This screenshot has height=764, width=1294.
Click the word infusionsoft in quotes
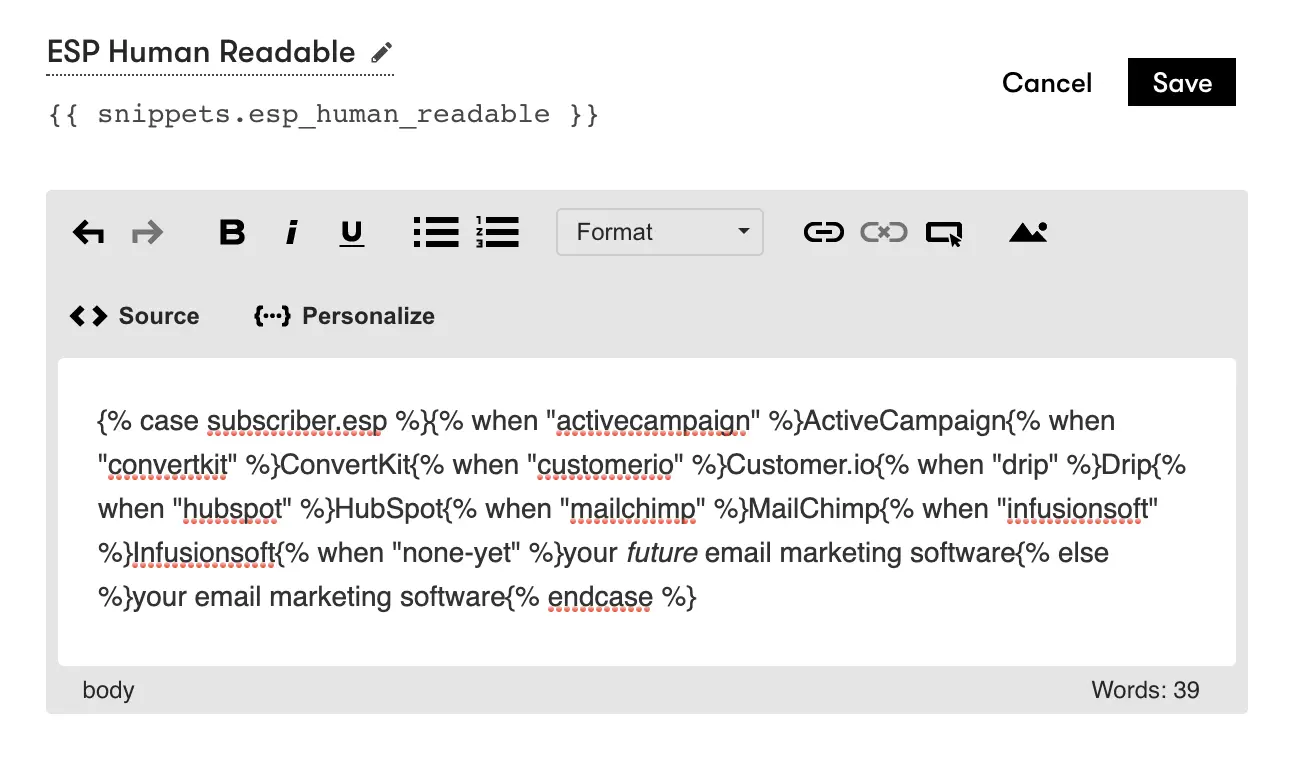pos(1077,509)
